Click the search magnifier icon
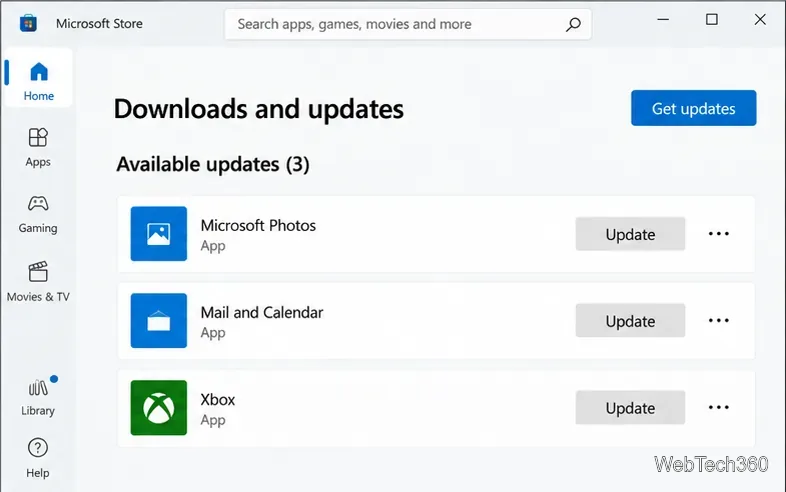 tap(573, 24)
